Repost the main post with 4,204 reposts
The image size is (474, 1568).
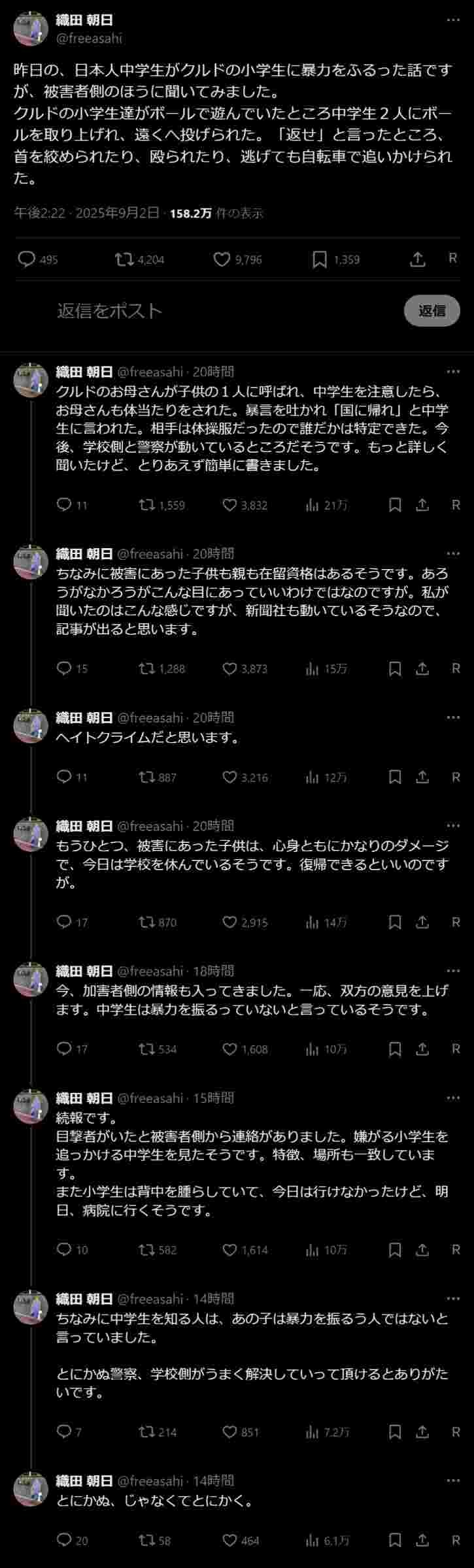(x=122, y=259)
